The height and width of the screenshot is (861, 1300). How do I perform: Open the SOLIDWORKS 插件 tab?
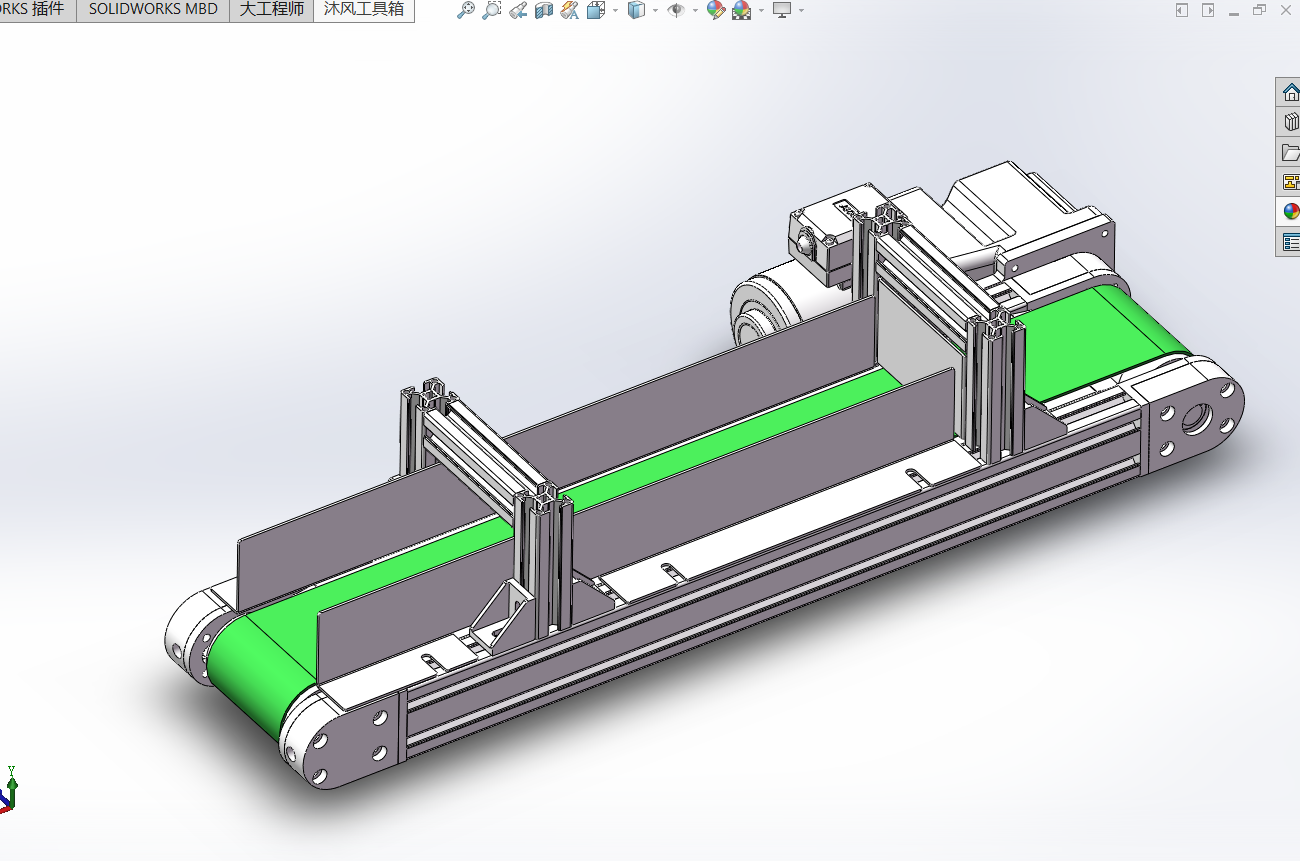pos(38,9)
